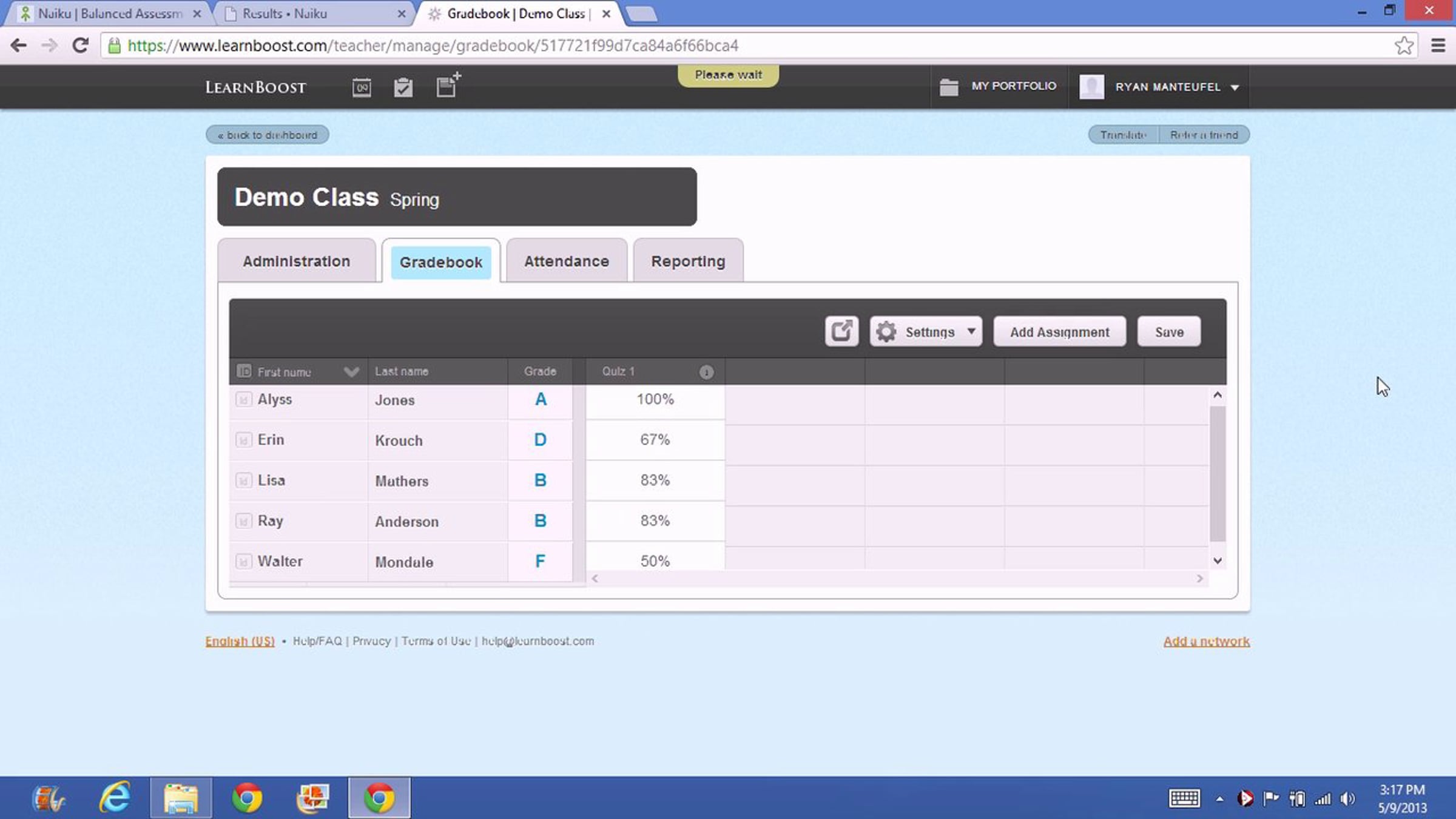Screen dimensions: 1456x819
Task: Switch to the Attendance tab
Action: pos(566,261)
